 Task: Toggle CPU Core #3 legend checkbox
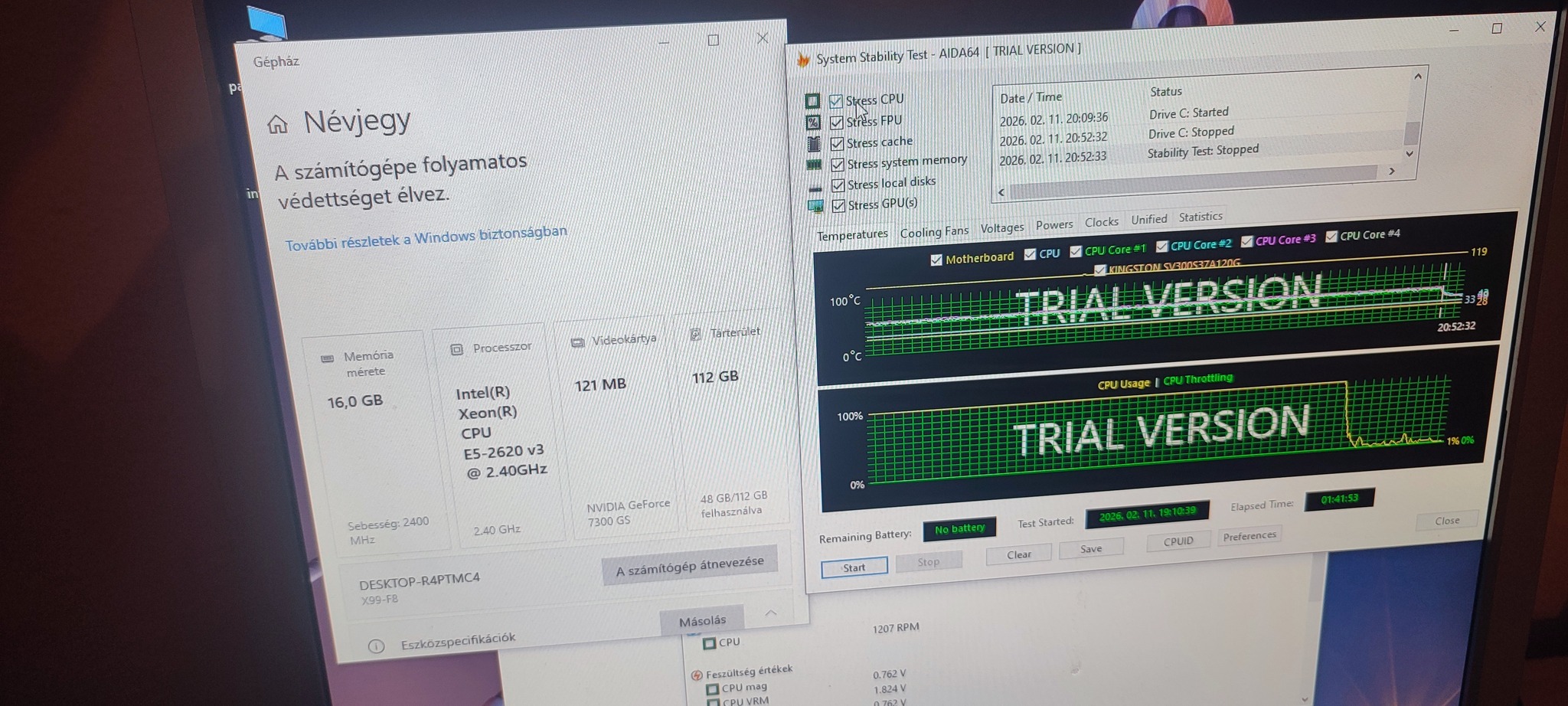(x=1246, y=242)
